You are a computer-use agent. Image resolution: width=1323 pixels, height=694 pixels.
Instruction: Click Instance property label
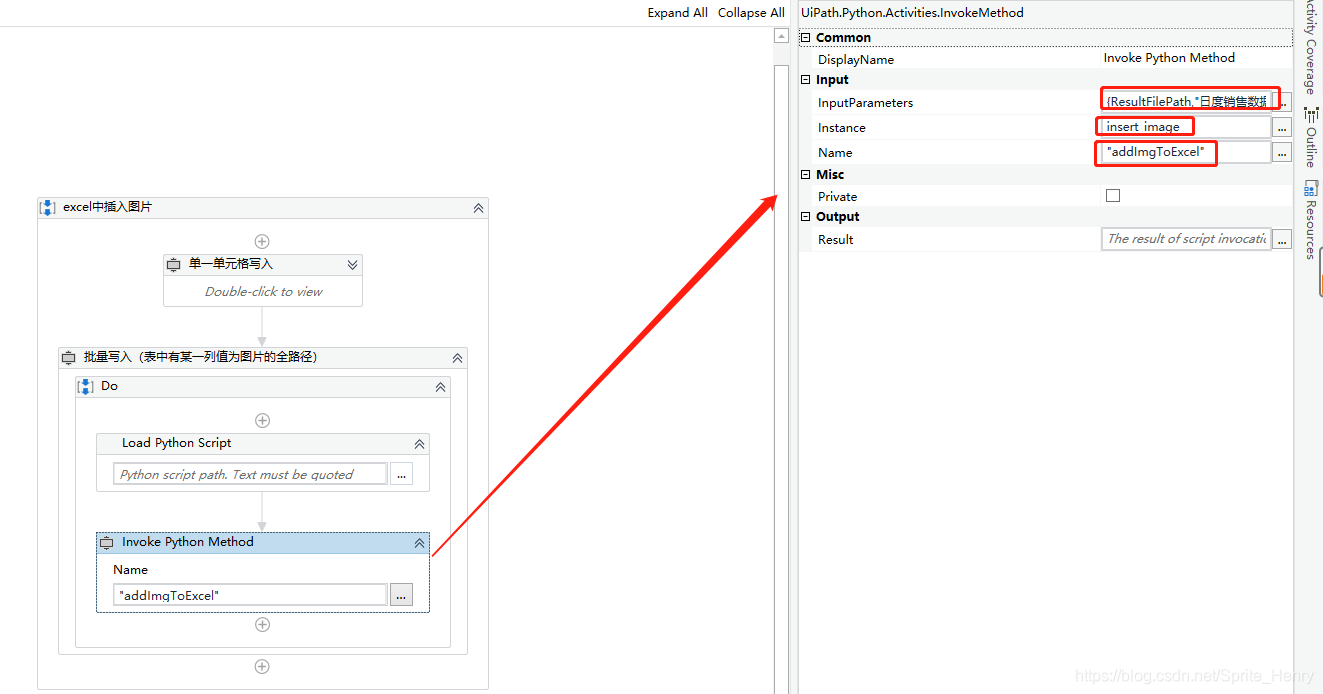click(x=842, y=128)
